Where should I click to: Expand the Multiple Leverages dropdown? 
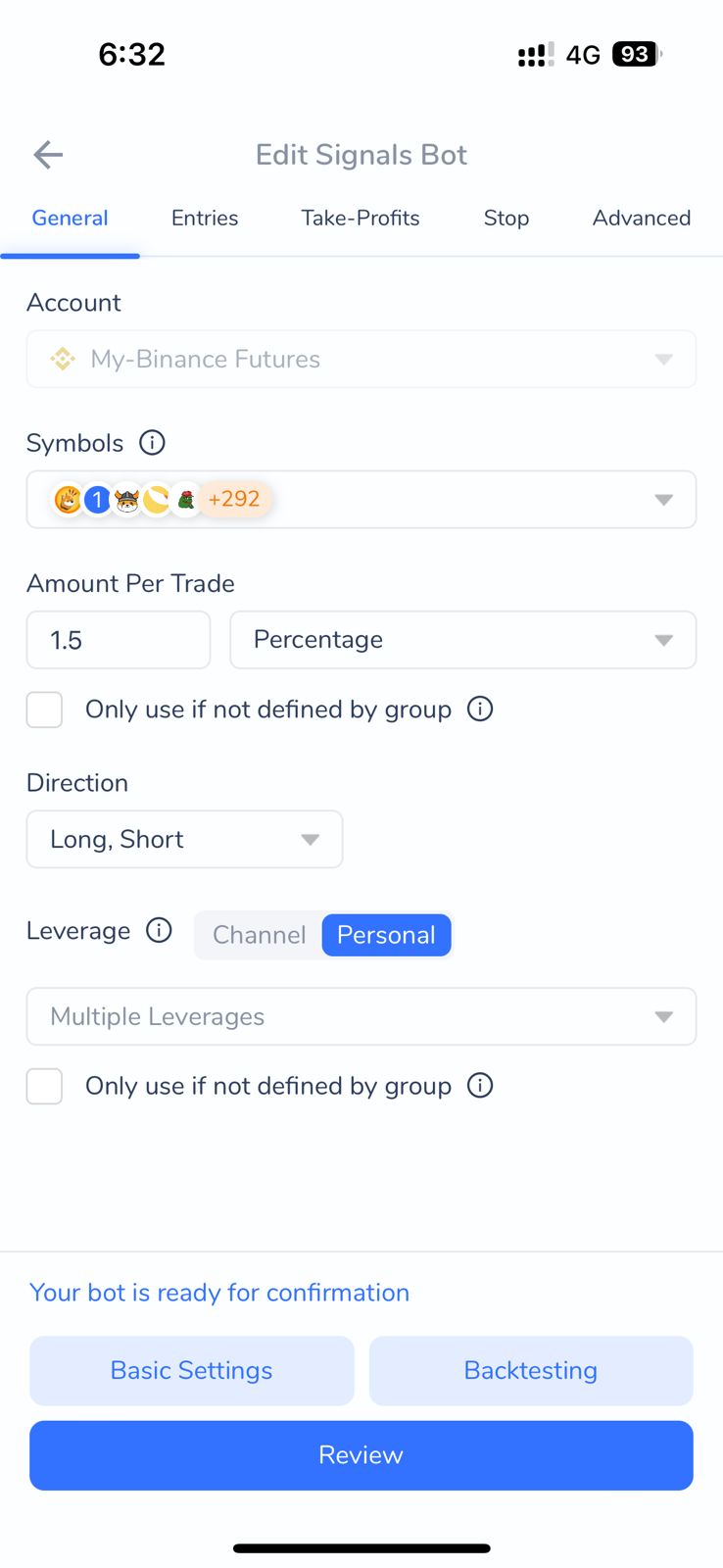(361, 1016)
